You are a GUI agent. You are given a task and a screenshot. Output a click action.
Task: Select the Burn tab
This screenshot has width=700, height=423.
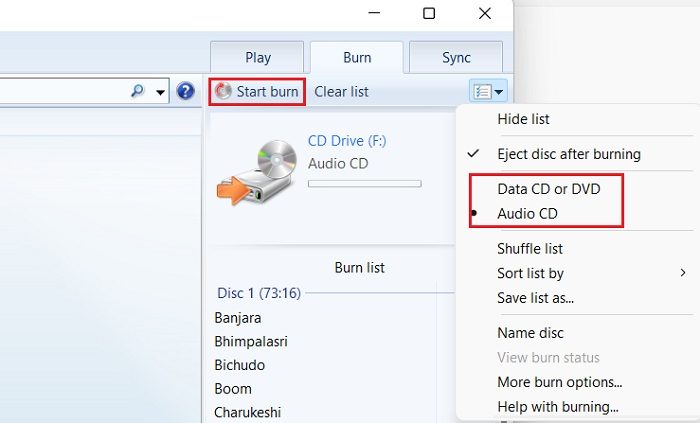pos(357,58)
